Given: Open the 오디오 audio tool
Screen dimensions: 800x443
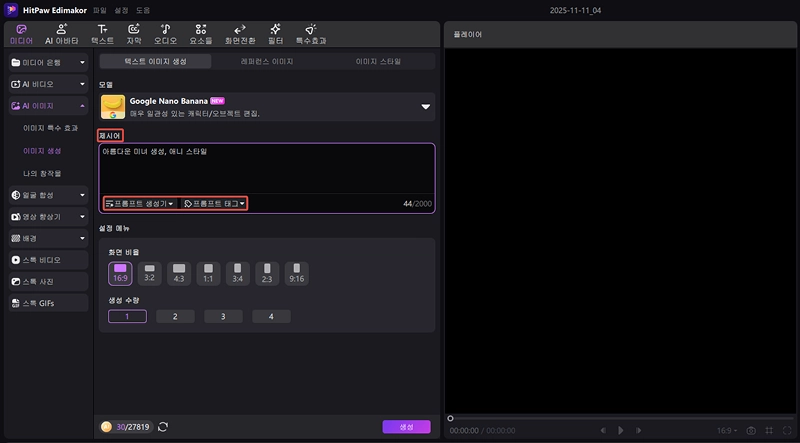Looking at the screenshot, I should pos(165,34).
